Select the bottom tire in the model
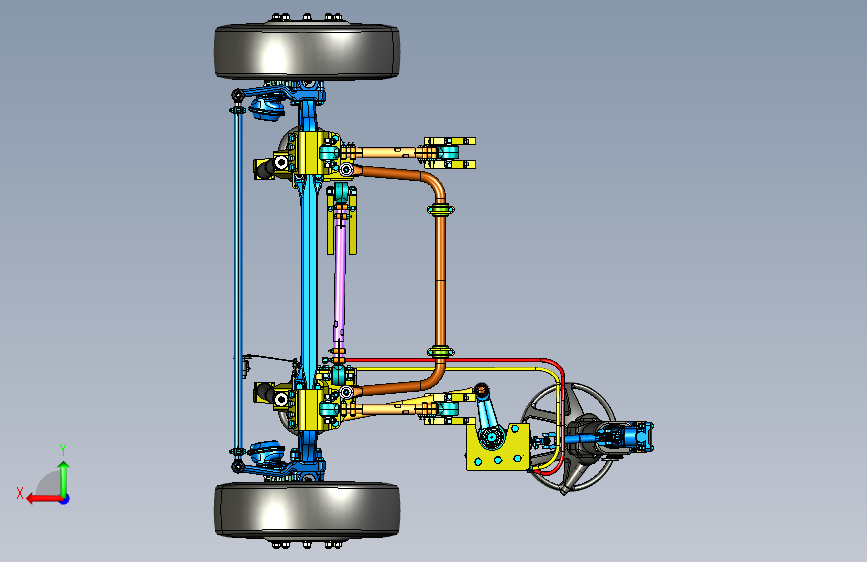 point(307,510)
